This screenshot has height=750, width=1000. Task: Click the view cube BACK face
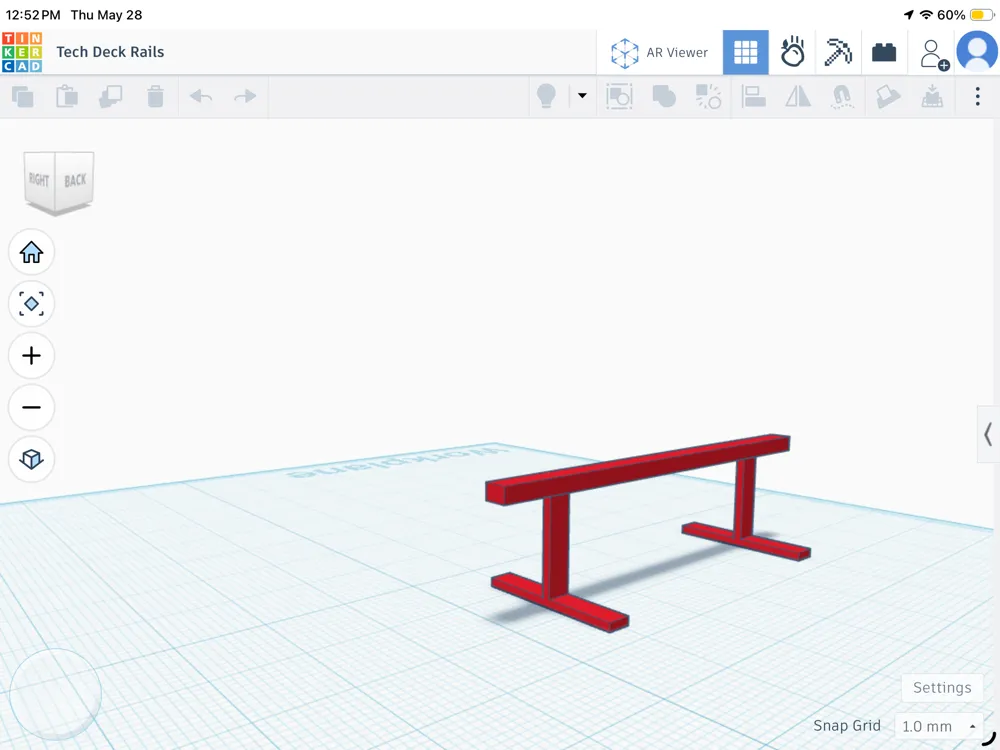click(x=75, y=180)
